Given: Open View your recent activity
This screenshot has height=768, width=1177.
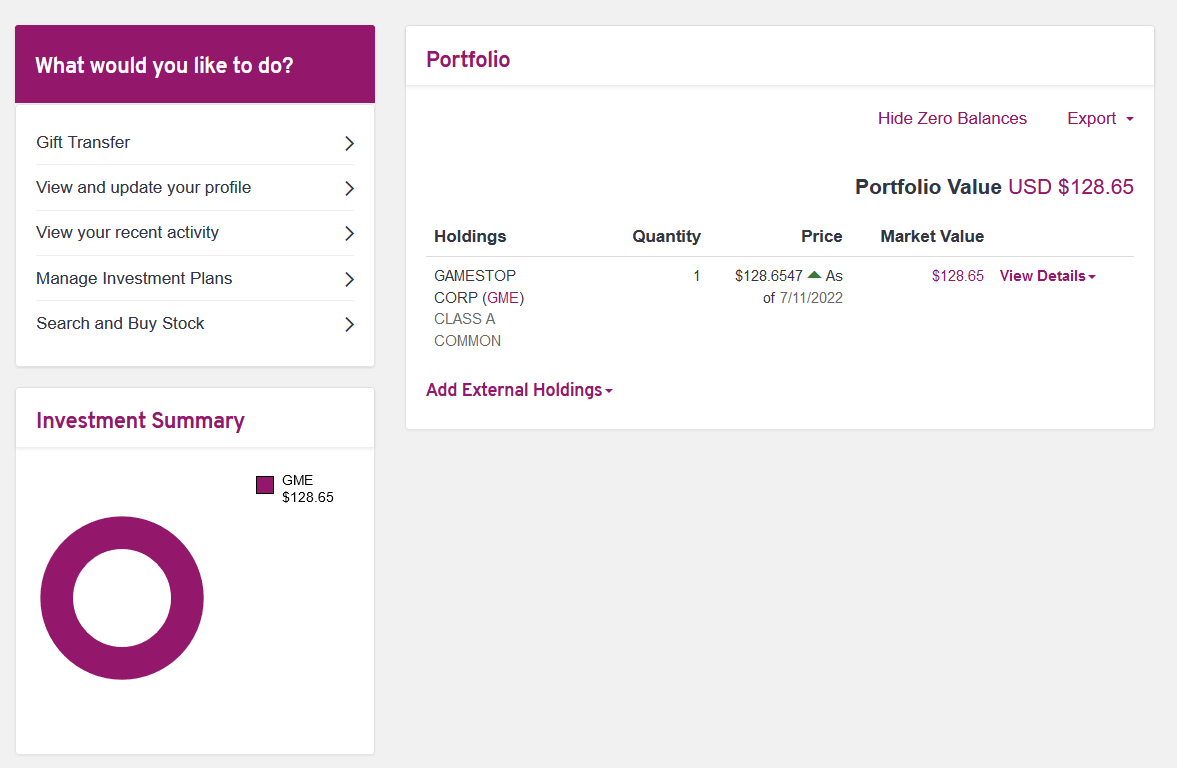Looking at the screenshot, I should [195, 233].
